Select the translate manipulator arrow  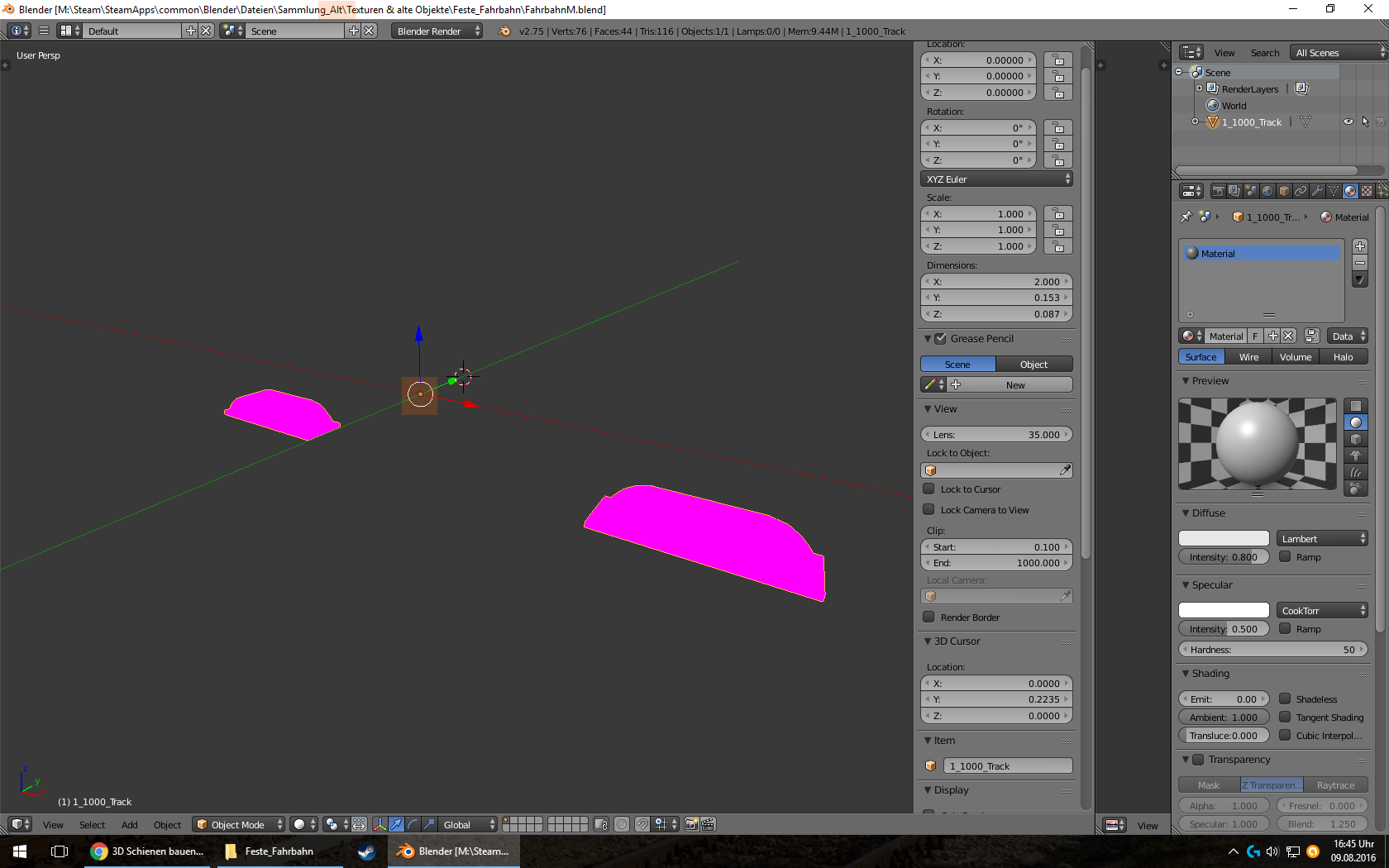[396, 824]
